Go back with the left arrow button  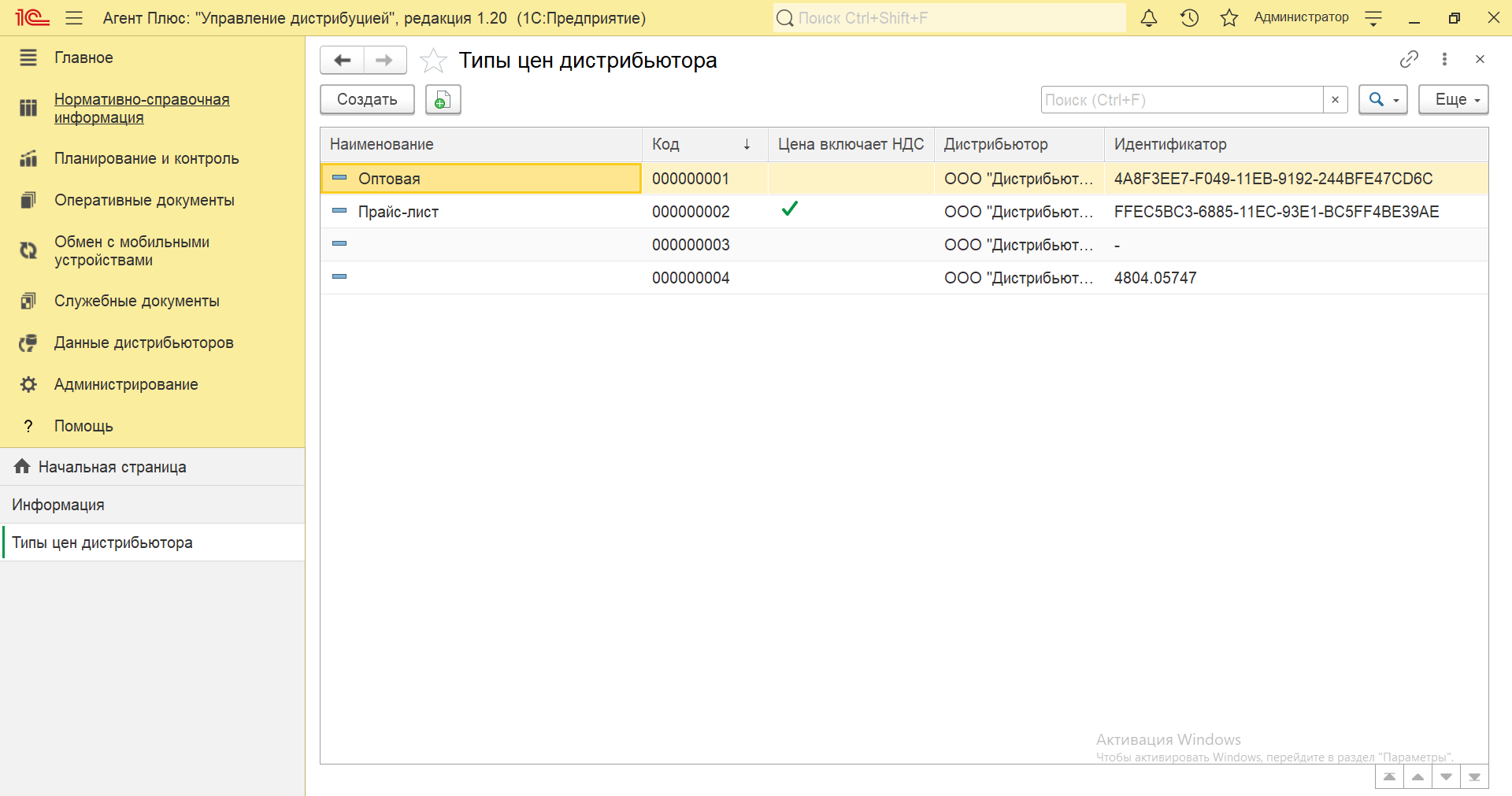pos(343,60)
